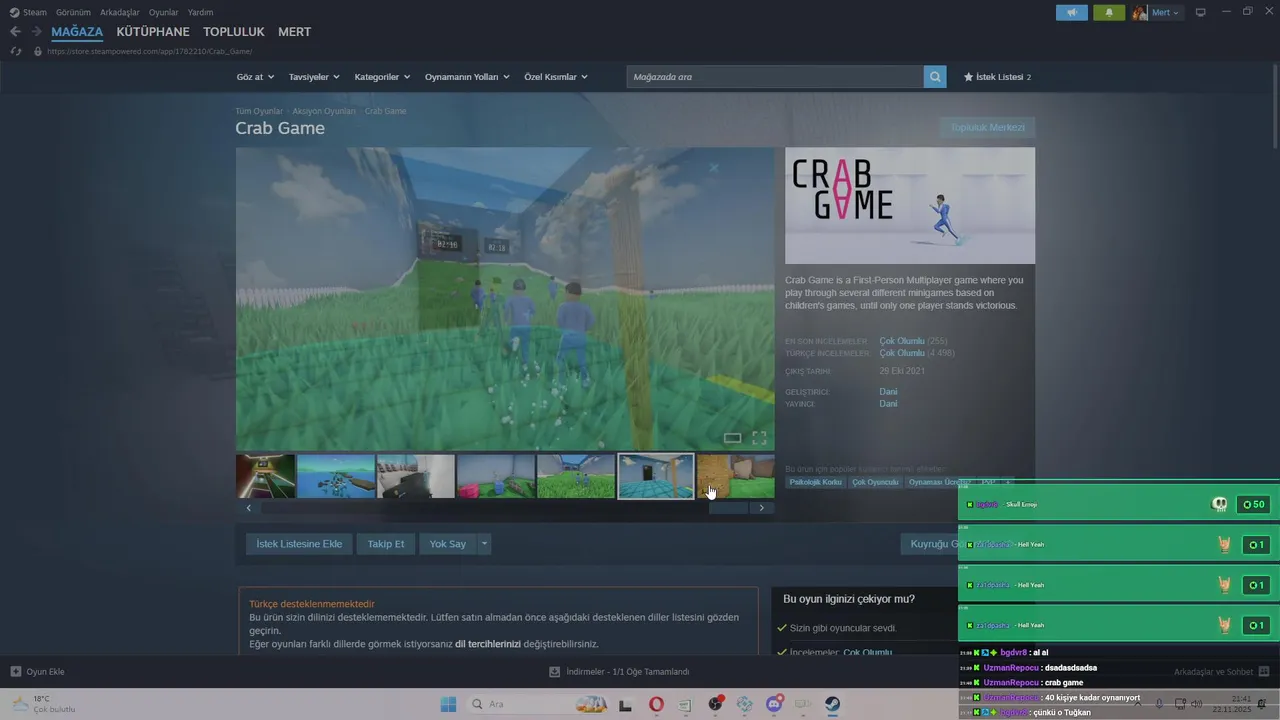Click the Steam announcements megaphone icon
The width and height of the screenshot is (1280, 720).
coord(1071,13)
